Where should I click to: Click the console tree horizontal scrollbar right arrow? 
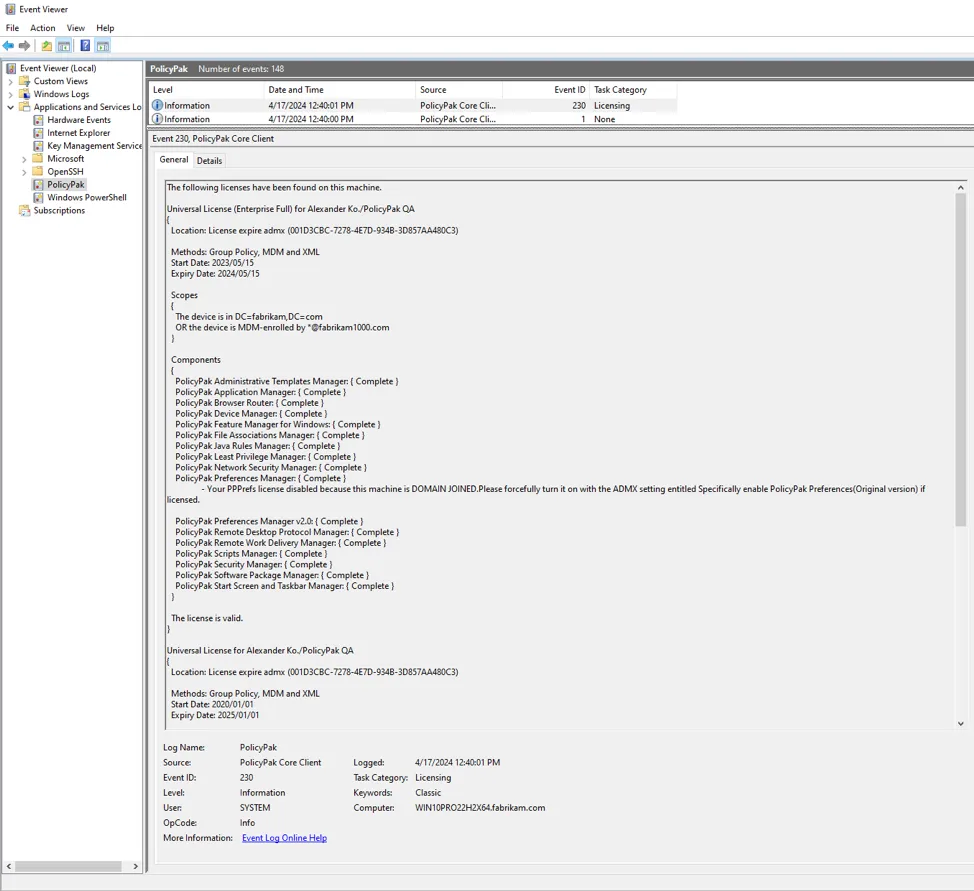click(136, 866)
